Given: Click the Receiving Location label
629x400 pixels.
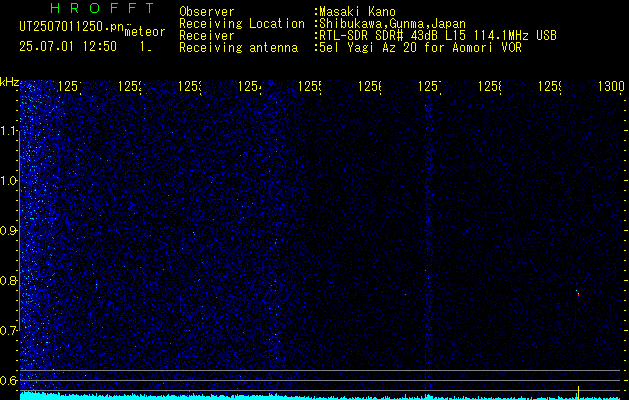Looking at the screenshot, I should 242,24.
